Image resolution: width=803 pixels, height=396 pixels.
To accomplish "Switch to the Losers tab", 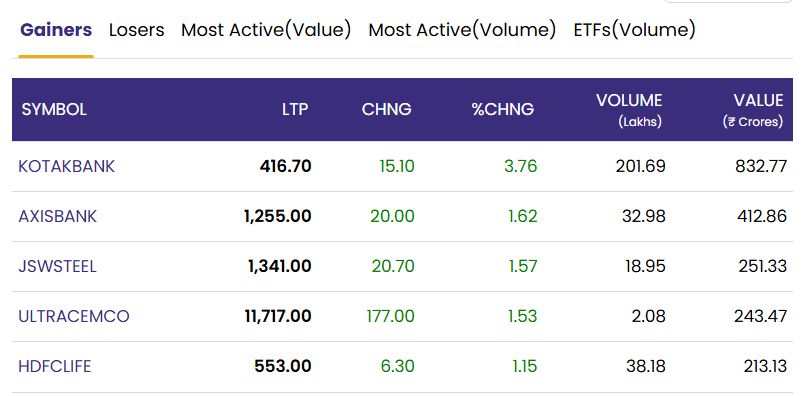I will (x=137, y=30).
